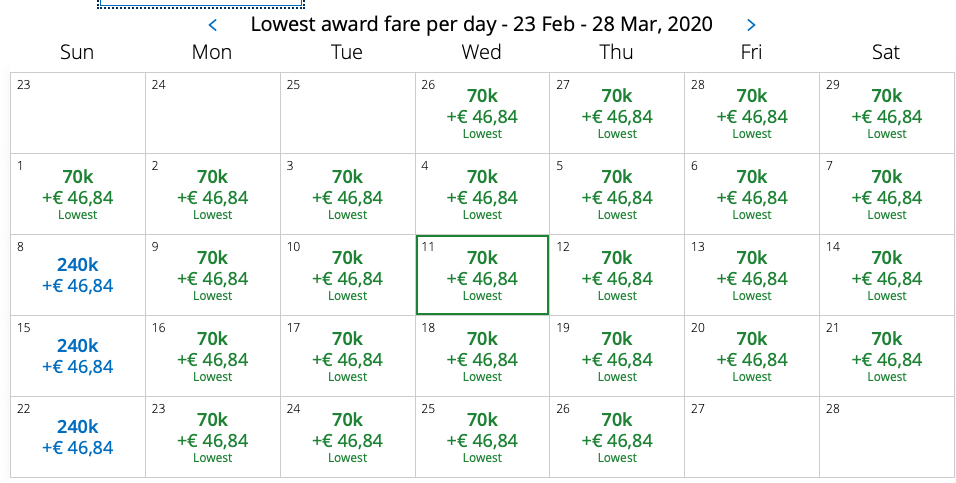Pick the 14 March Saturday fare
The image size is (956, 483).
pos(886,275)
